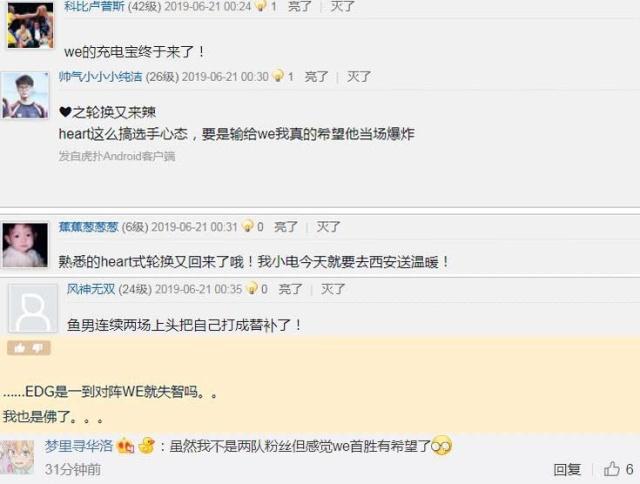
Task: Click the duck badge beside 梦里寻华洛
Action: (x=146, y=446)
